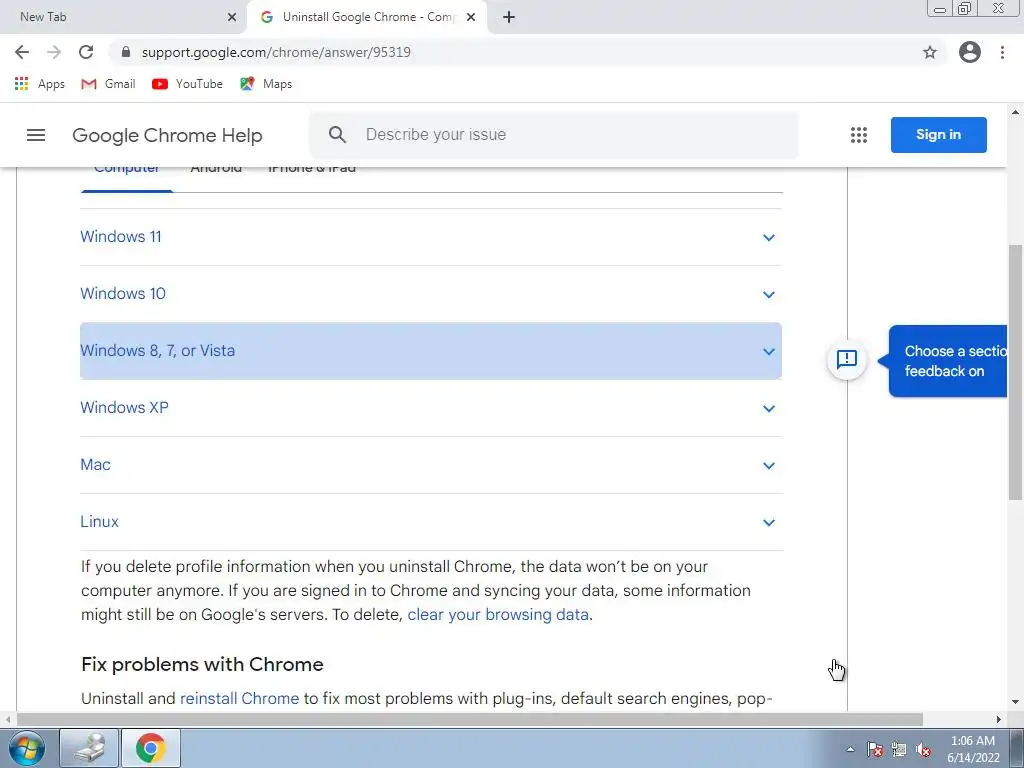Open a new tab with the plus button
The height and width of the screenshot is (768, 1024).
[509, 17]
